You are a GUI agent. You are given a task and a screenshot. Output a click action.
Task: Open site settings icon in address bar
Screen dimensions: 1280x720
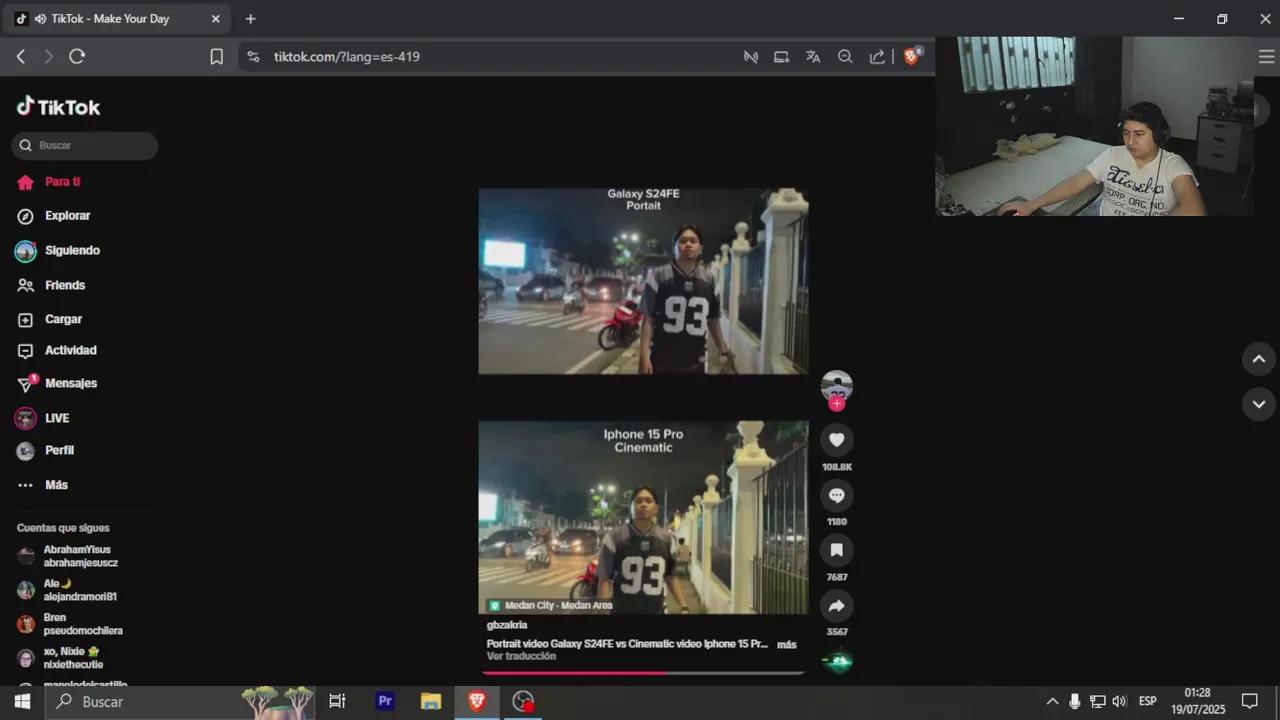click(253, 57)
